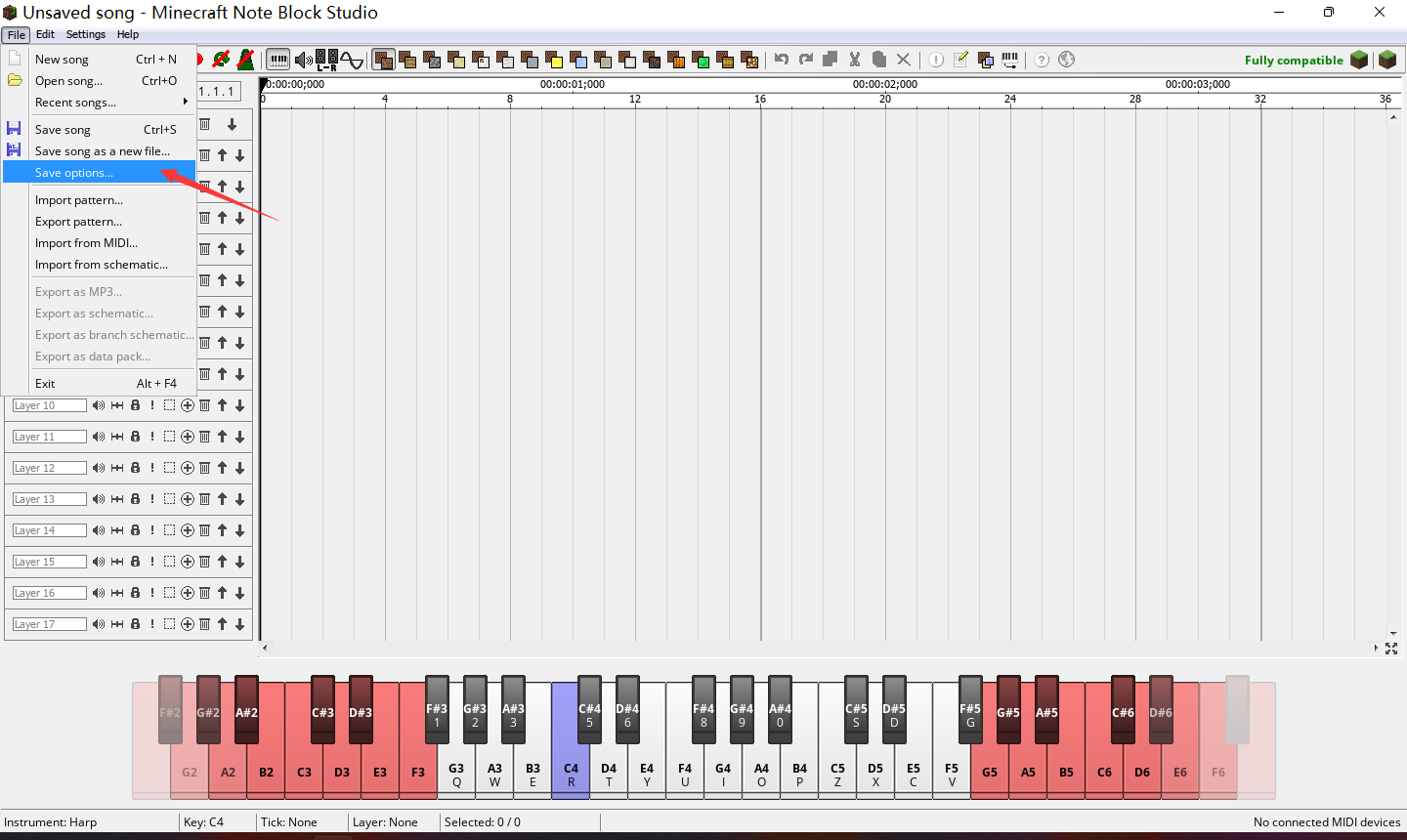This screenshot has height=840, width=1407.
Task: Select the glowstone block instrument icon
Action: 749,60
